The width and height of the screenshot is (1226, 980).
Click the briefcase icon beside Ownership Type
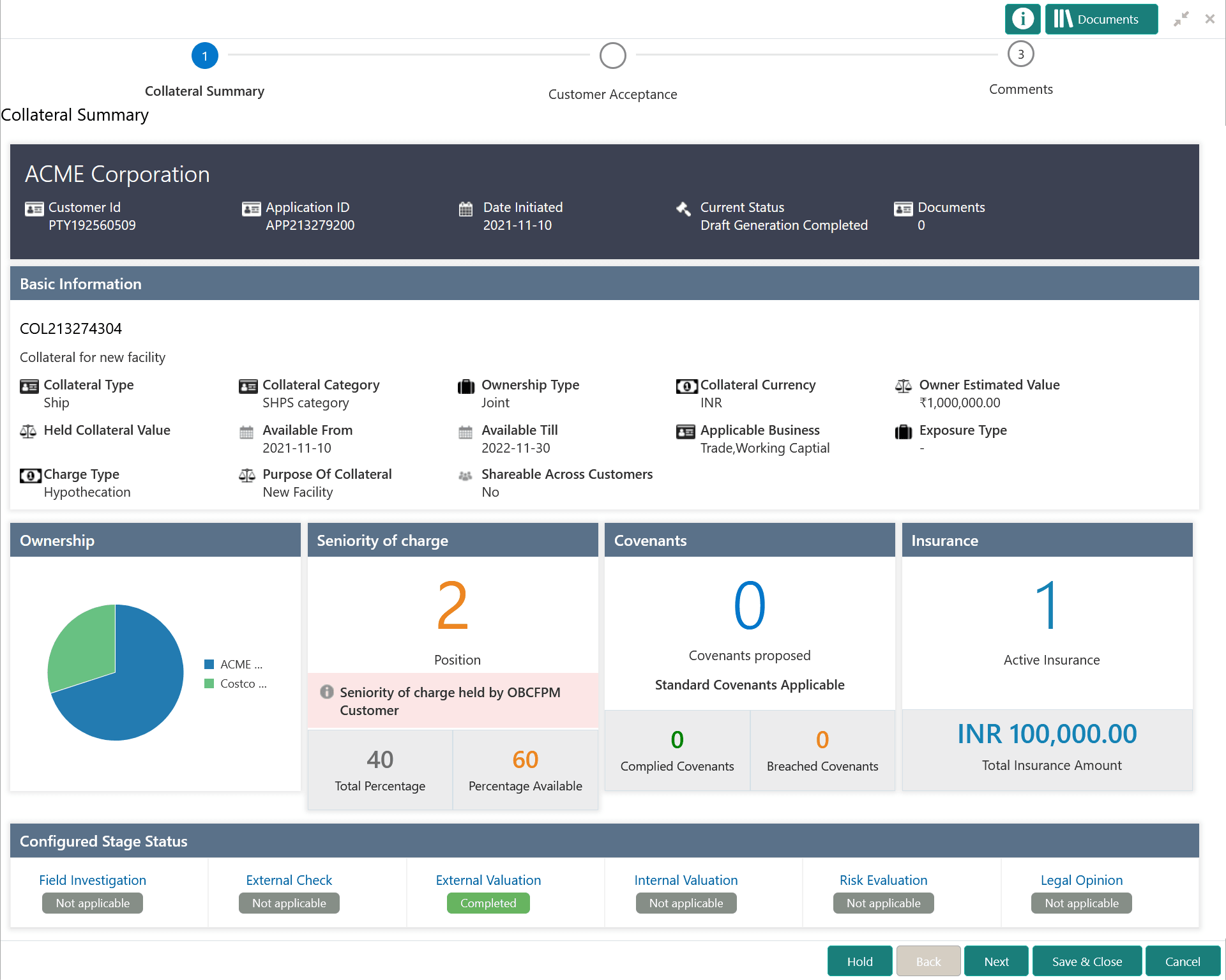click(465, 386)
